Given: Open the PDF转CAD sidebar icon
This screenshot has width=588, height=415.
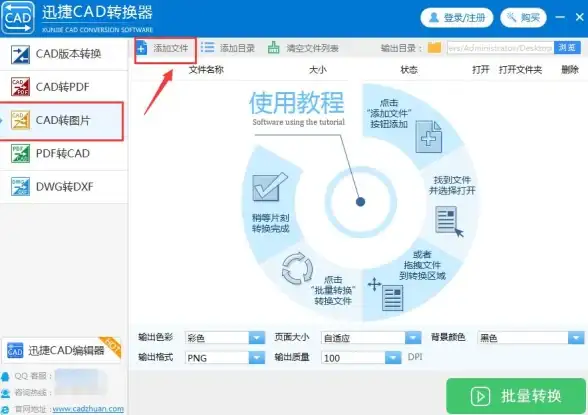Looking at the screenshot, I should pyautogui.click(x=20, y=153).
